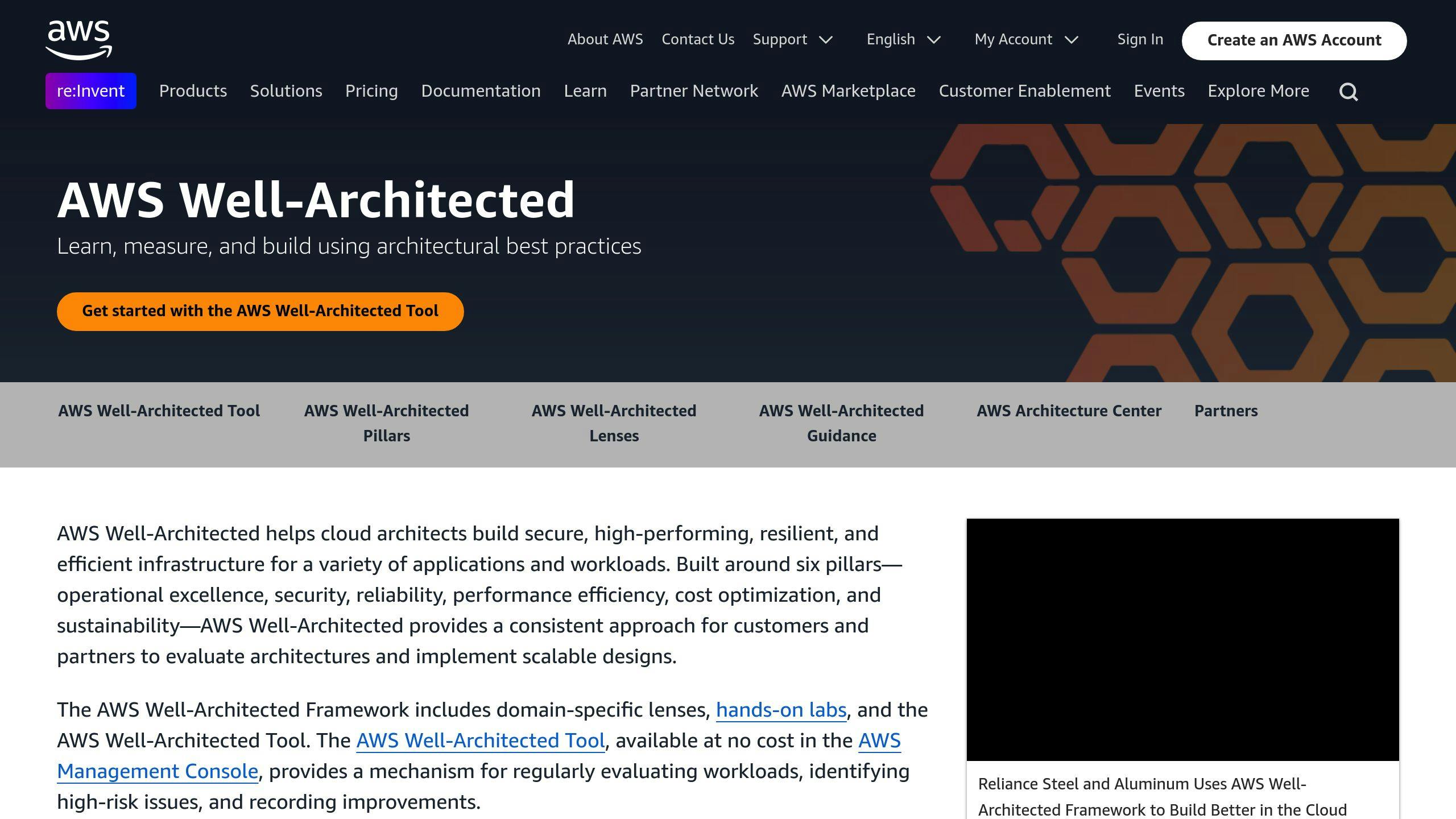
Task: Select the AWS Well-Architected Guidance tab
Action: click(842, 423)
